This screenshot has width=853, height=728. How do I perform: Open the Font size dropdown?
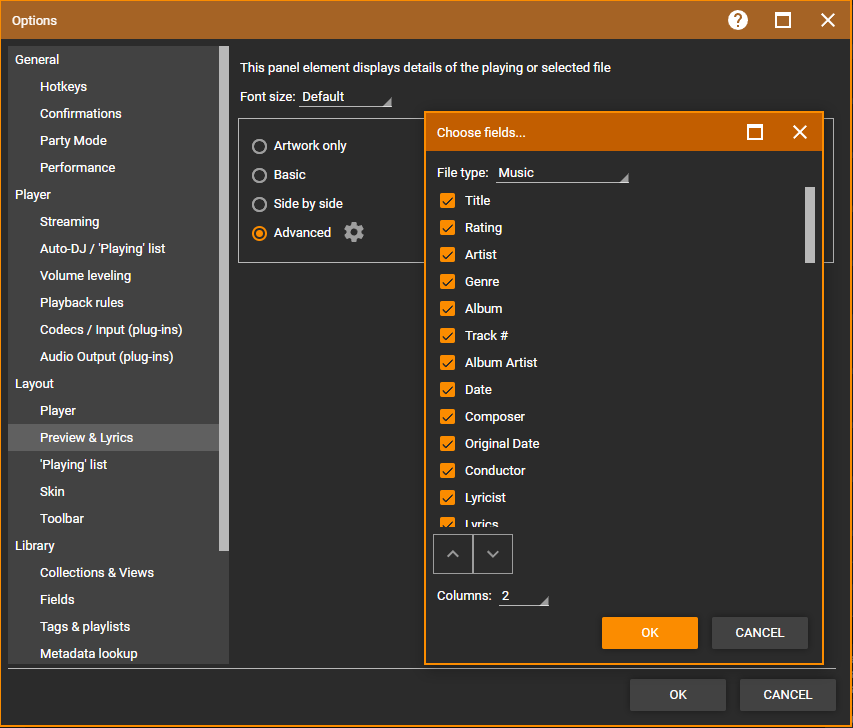tap(345, 97)
